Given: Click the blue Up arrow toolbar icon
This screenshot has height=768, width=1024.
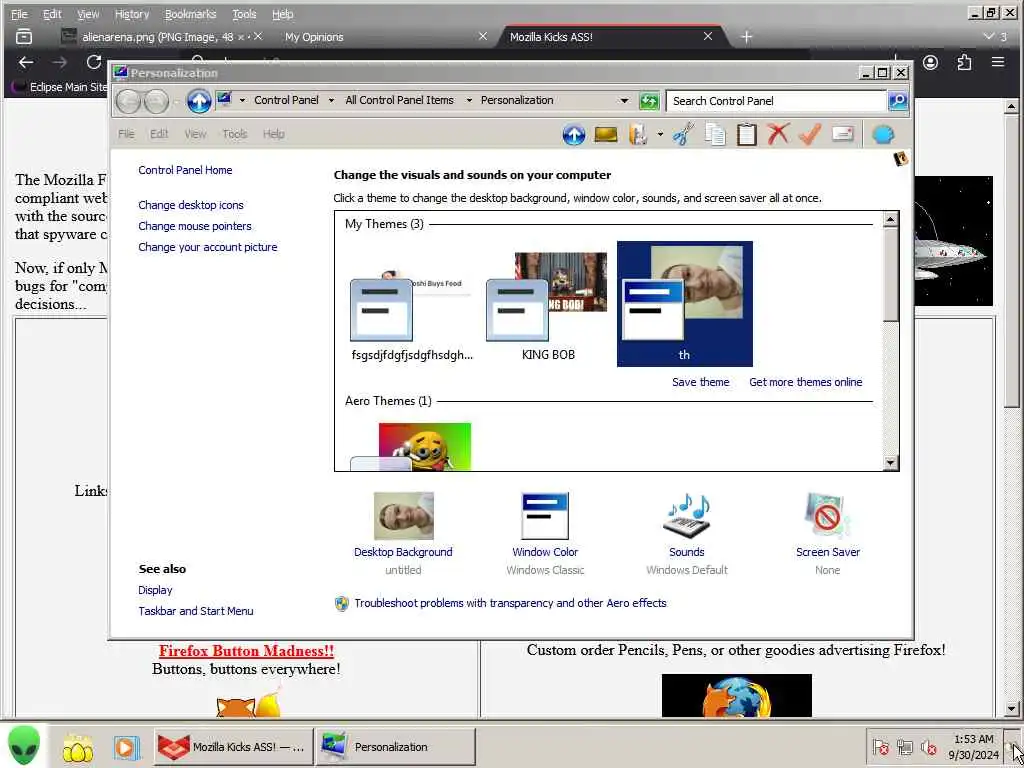Looking at the screenshot, I should [x=573, y=135].
